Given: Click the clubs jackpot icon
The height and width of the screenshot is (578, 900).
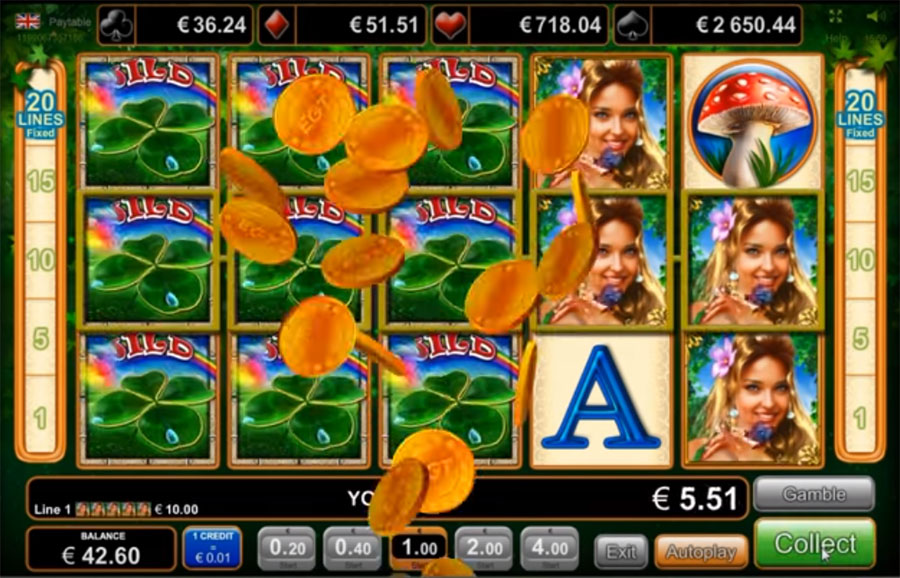Looking at the screenshot, I should (117, 25).
